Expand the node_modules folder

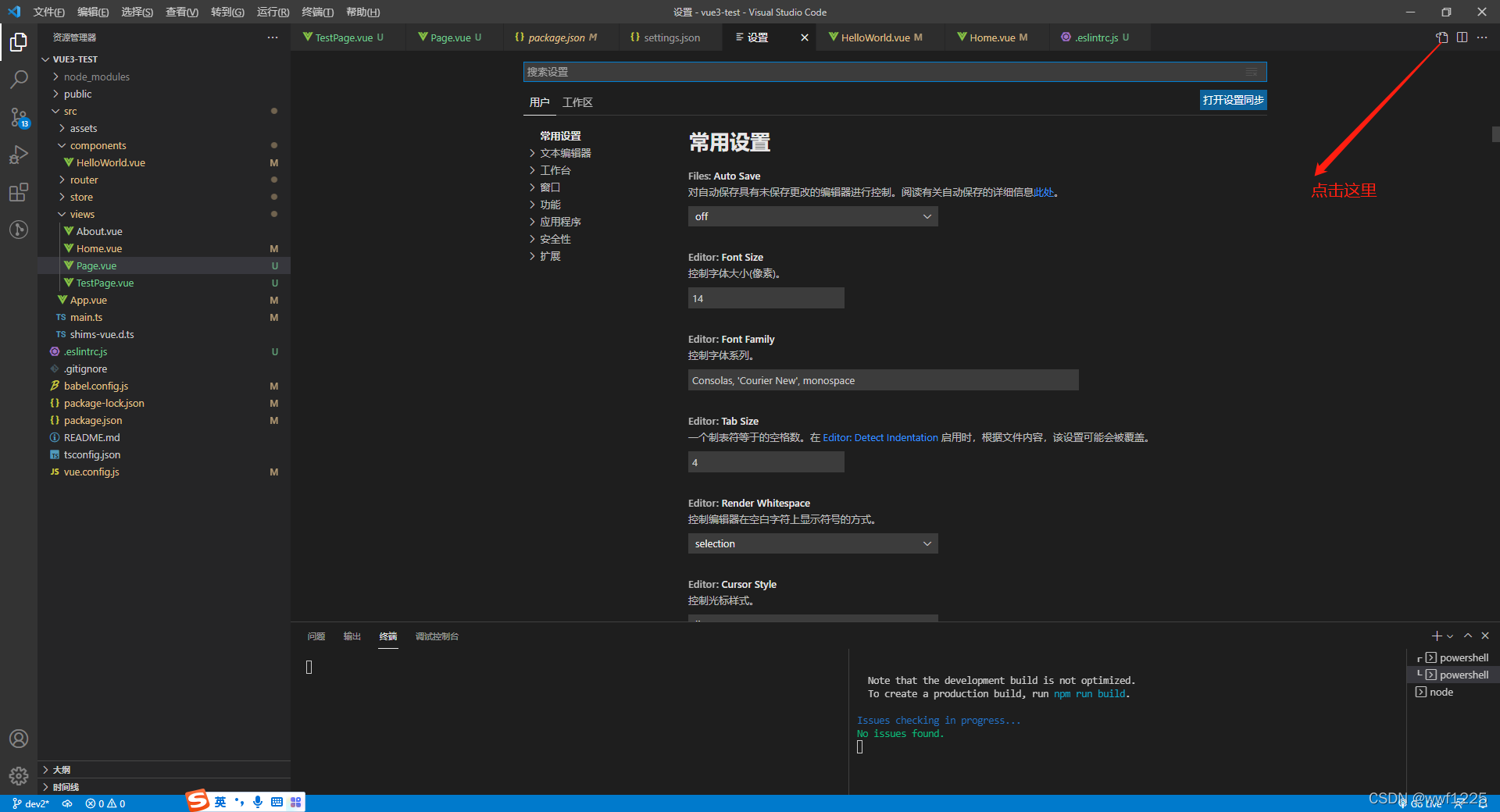click(x=164, y=77)
